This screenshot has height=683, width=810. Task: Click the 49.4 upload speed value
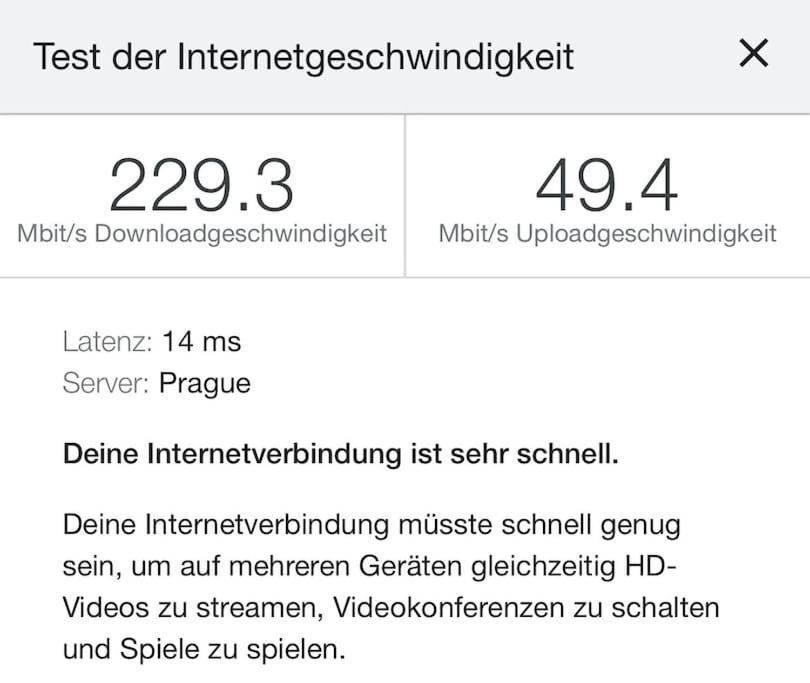click(x=606, y=187)
